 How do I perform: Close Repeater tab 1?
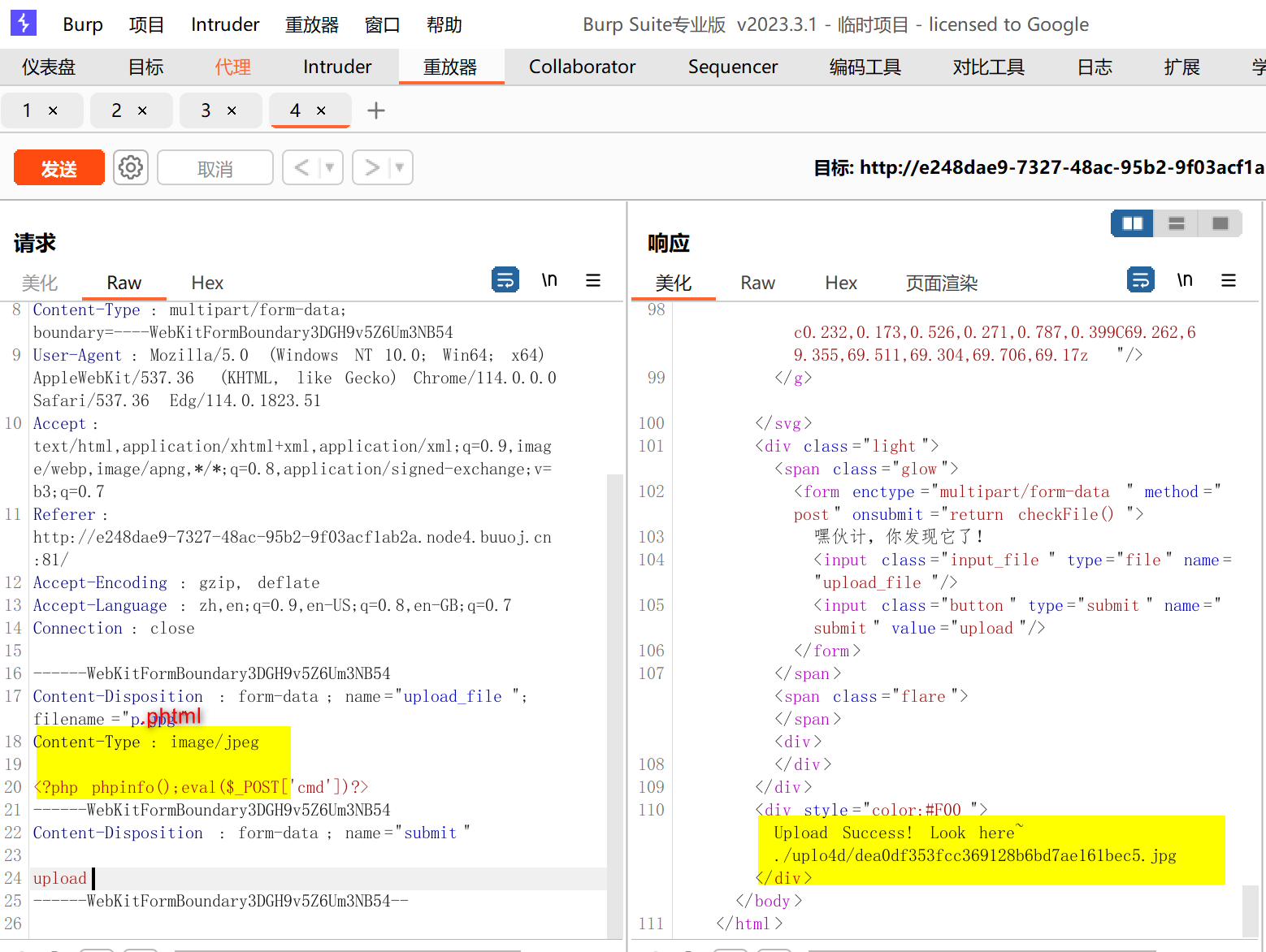coord(53,110)
